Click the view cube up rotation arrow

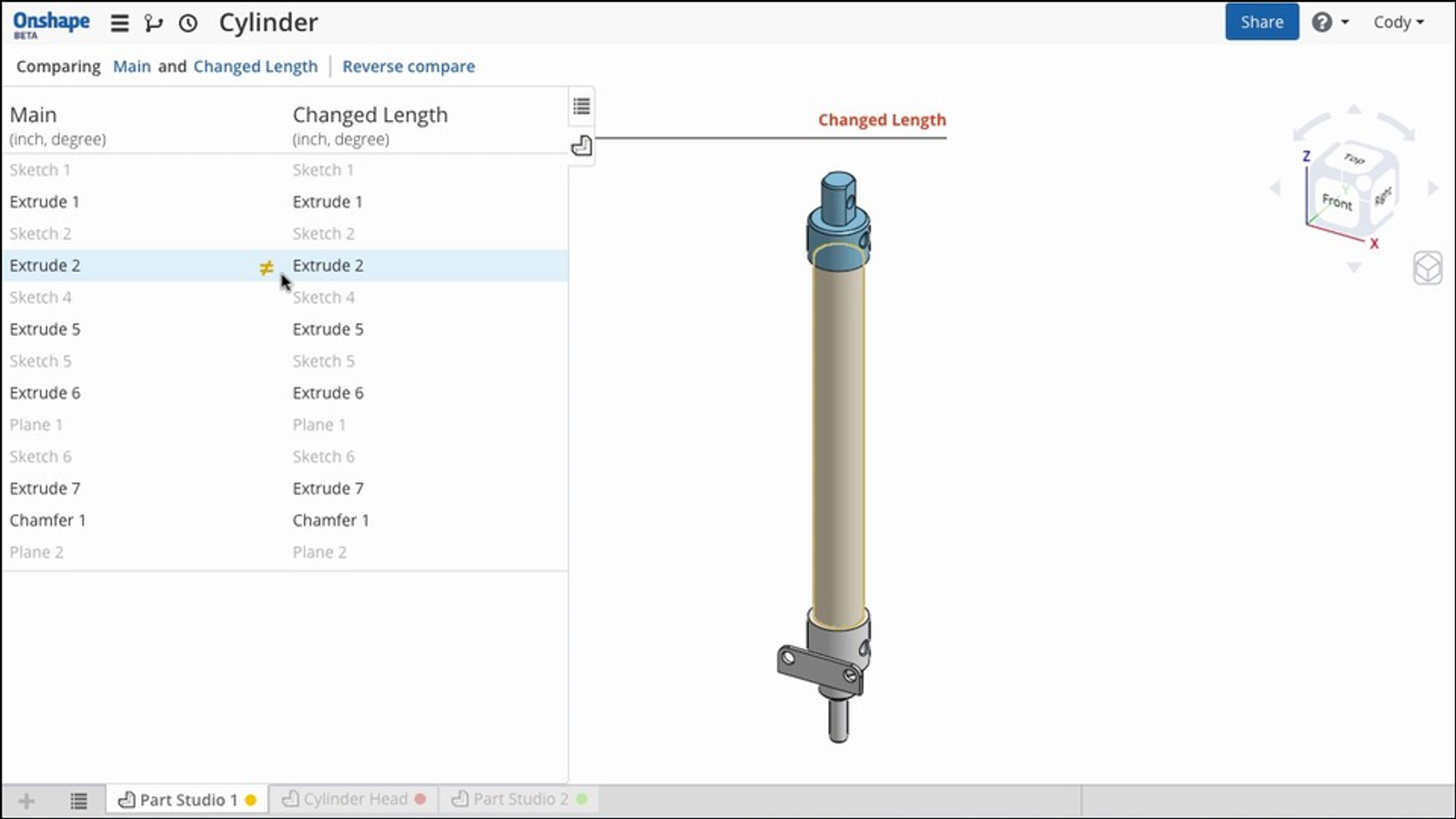point(1353,110)
